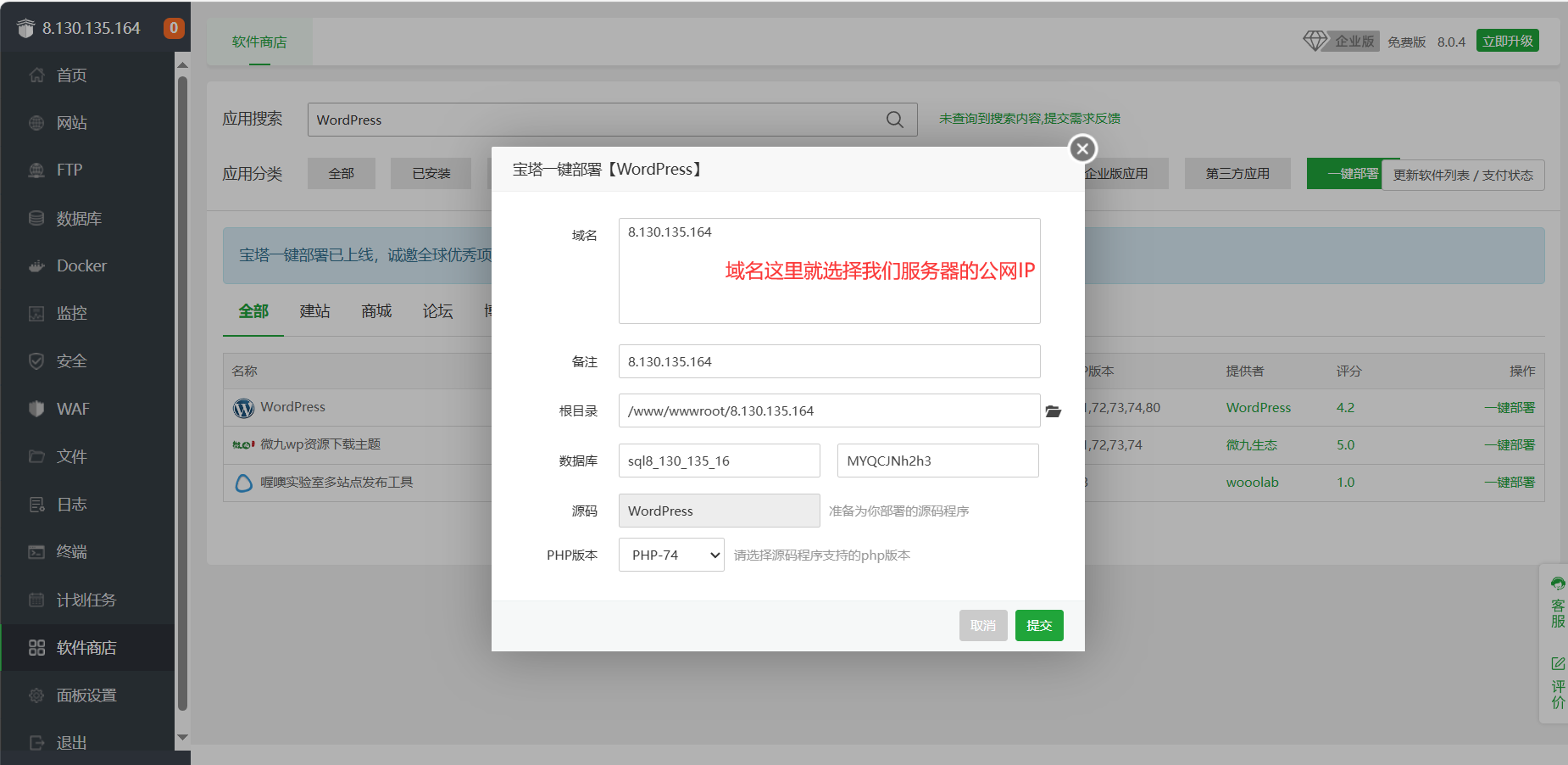Viewport: 1568px width, 765px height.
Task: Click the database password field MYQCJNh2h3
Action: [x=938, y=461]
